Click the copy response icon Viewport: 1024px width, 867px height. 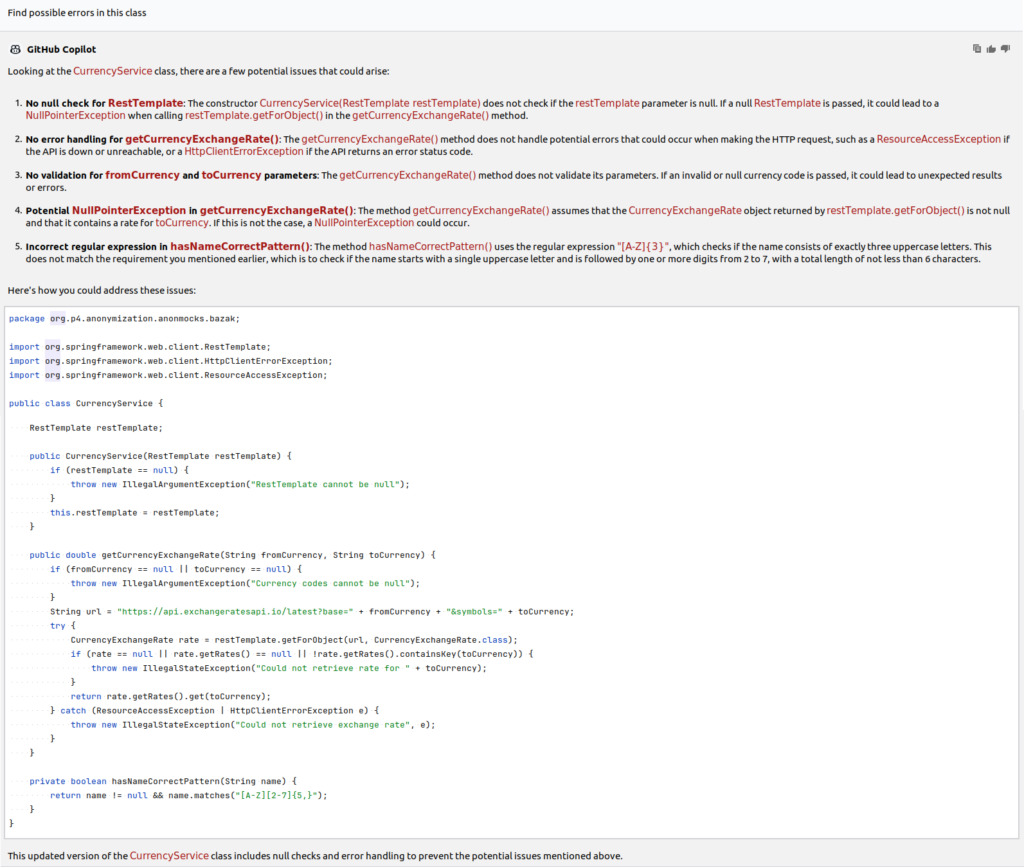pos(977,49)
